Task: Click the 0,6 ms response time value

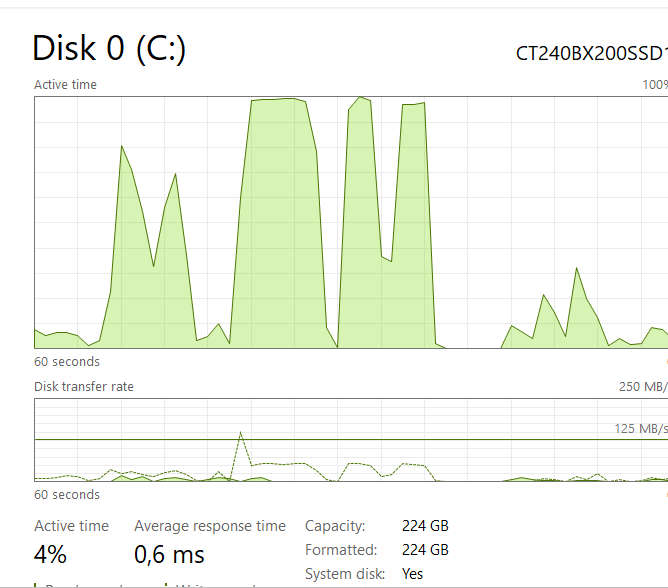Action: point(169,554)
